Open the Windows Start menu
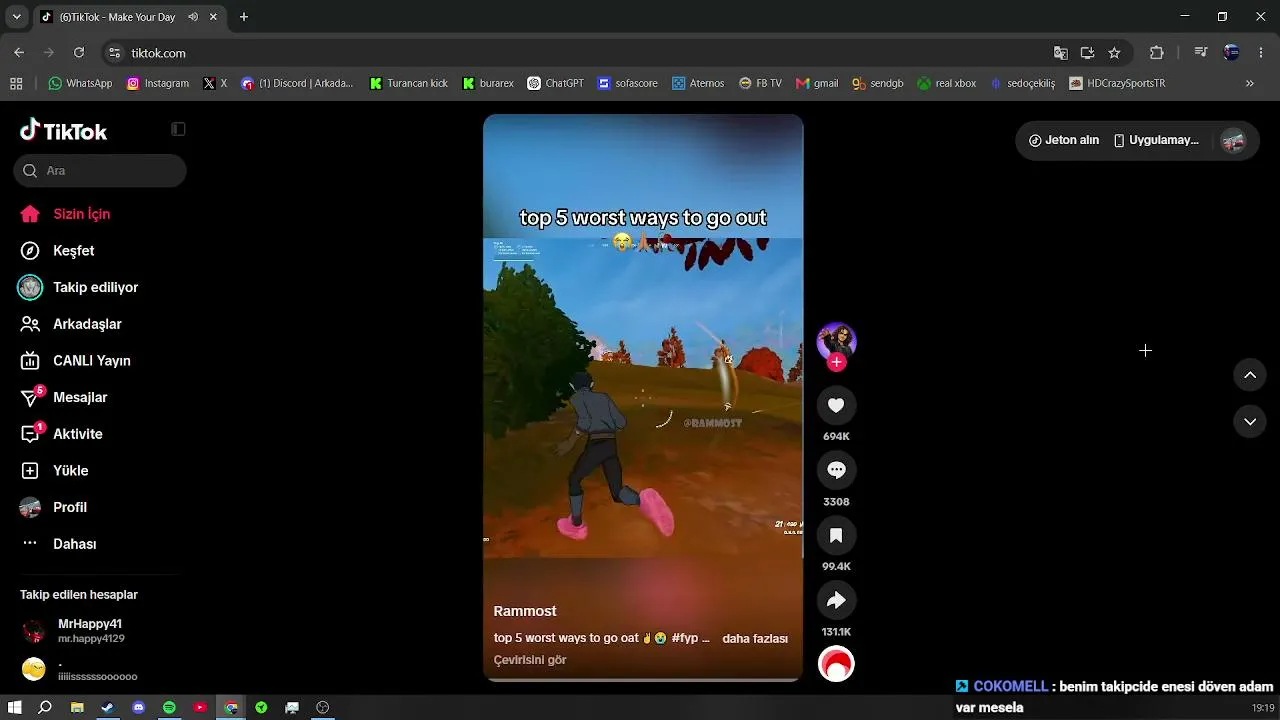Viewport: 1280px width, 720px height. [15, 708]
